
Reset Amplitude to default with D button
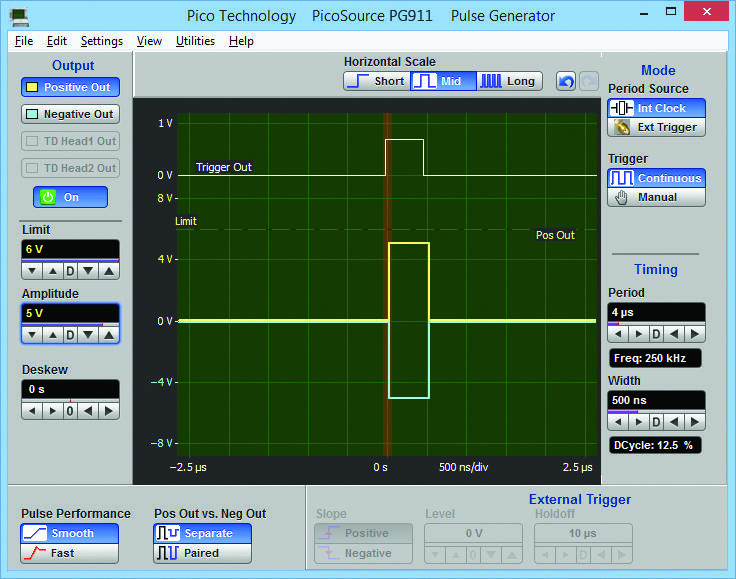[x=70, y=334]
